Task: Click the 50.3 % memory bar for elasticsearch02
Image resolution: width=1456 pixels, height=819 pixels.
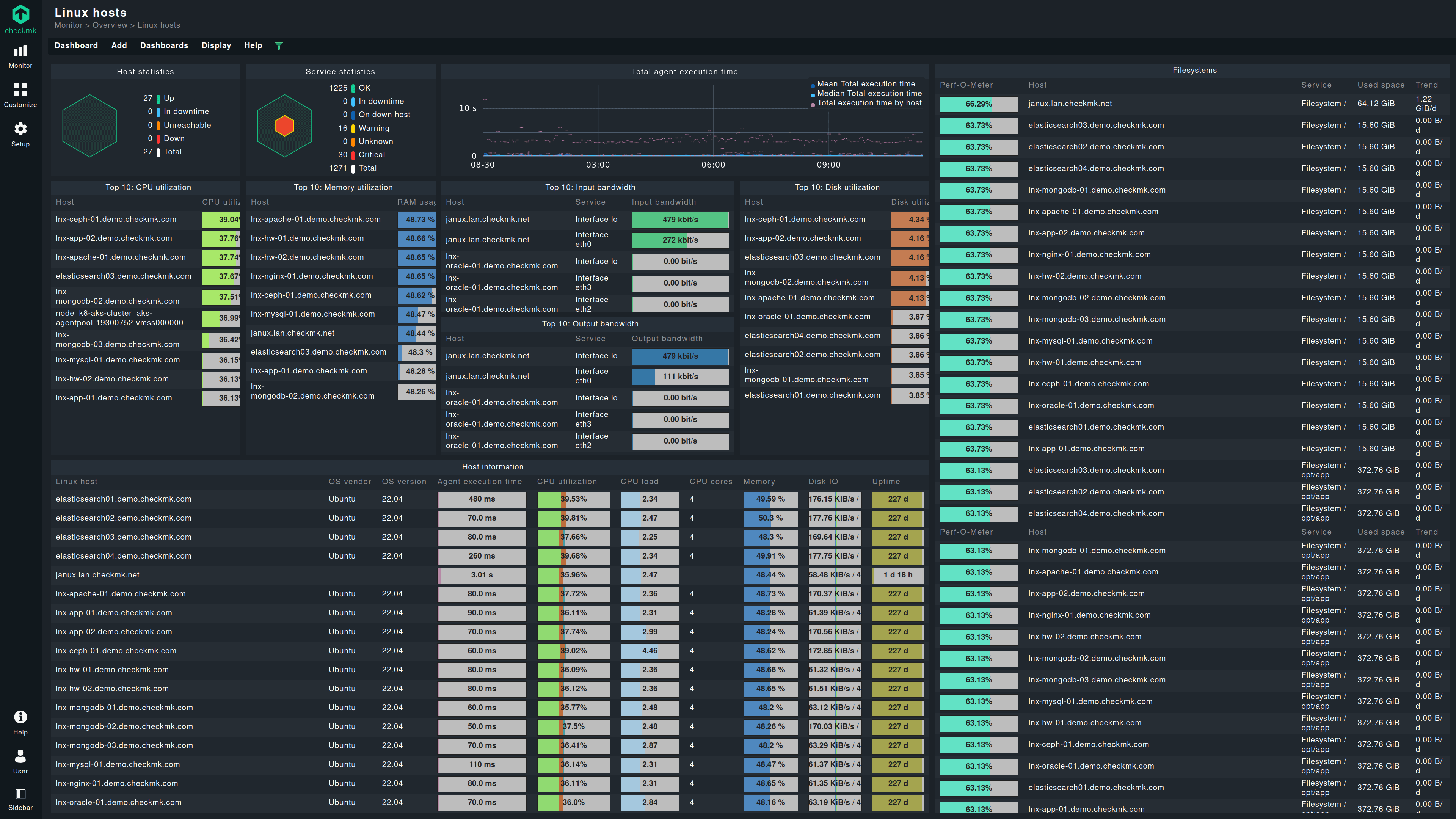Action: click(x=770, y=518)
